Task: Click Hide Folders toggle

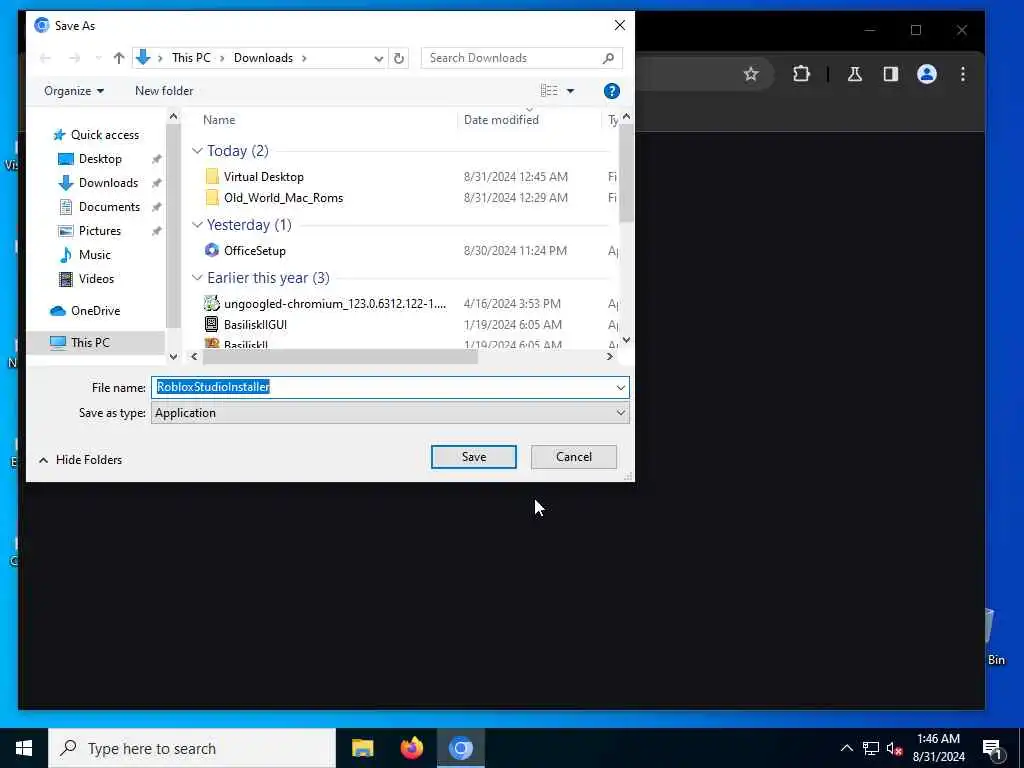Action: coord(80,460)
